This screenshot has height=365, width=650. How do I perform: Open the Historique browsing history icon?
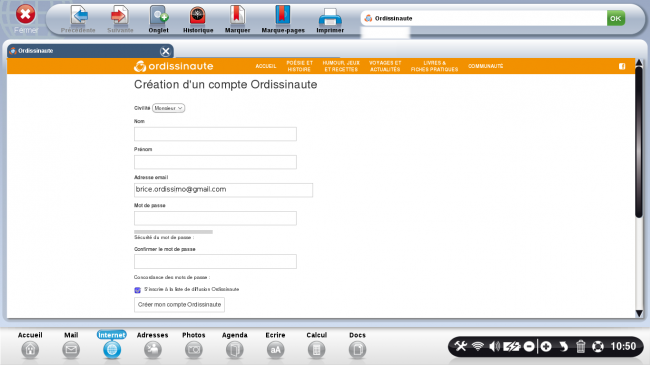tap(198, 19)
